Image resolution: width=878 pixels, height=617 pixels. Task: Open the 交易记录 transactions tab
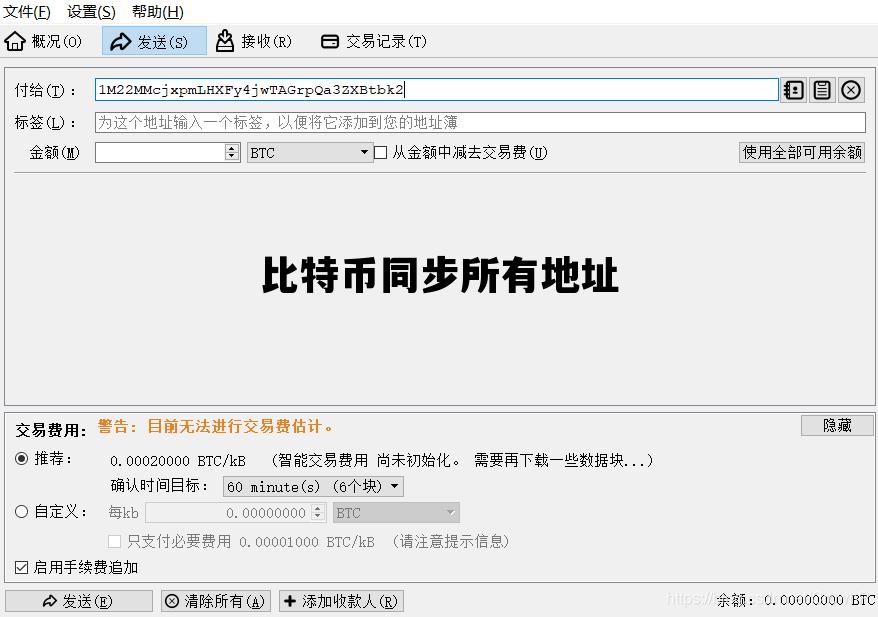click(x=373, y=41)
